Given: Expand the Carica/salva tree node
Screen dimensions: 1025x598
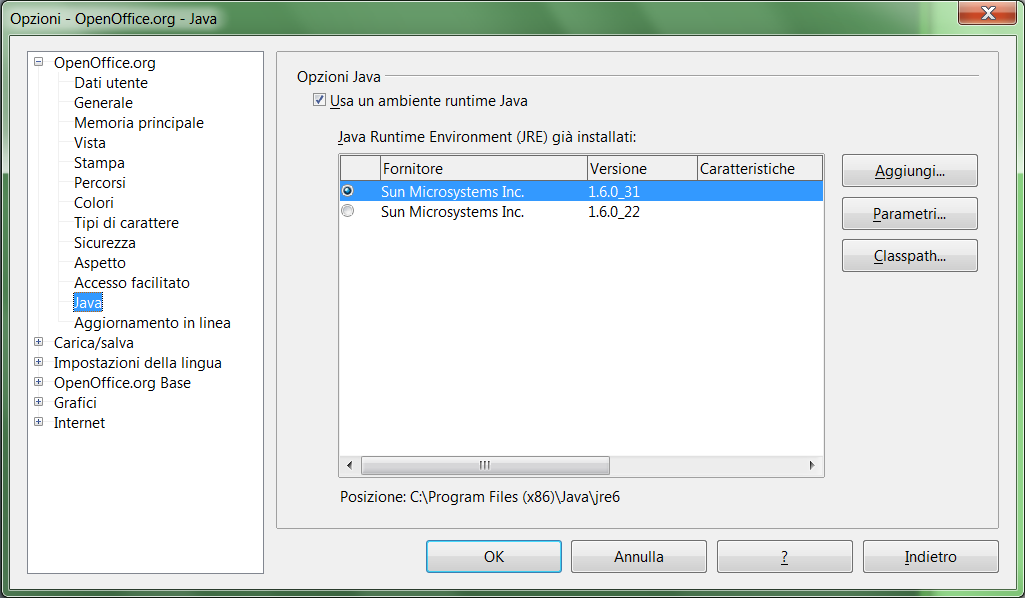Looking at the screenshot, I should tap(39, 342).
